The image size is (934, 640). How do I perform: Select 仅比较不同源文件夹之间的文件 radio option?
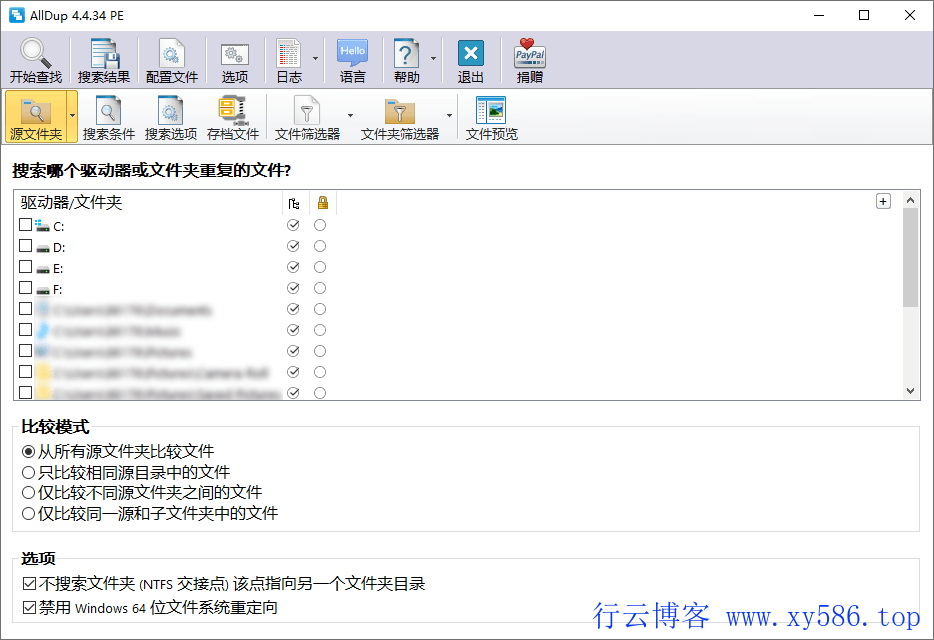point(142,493)
